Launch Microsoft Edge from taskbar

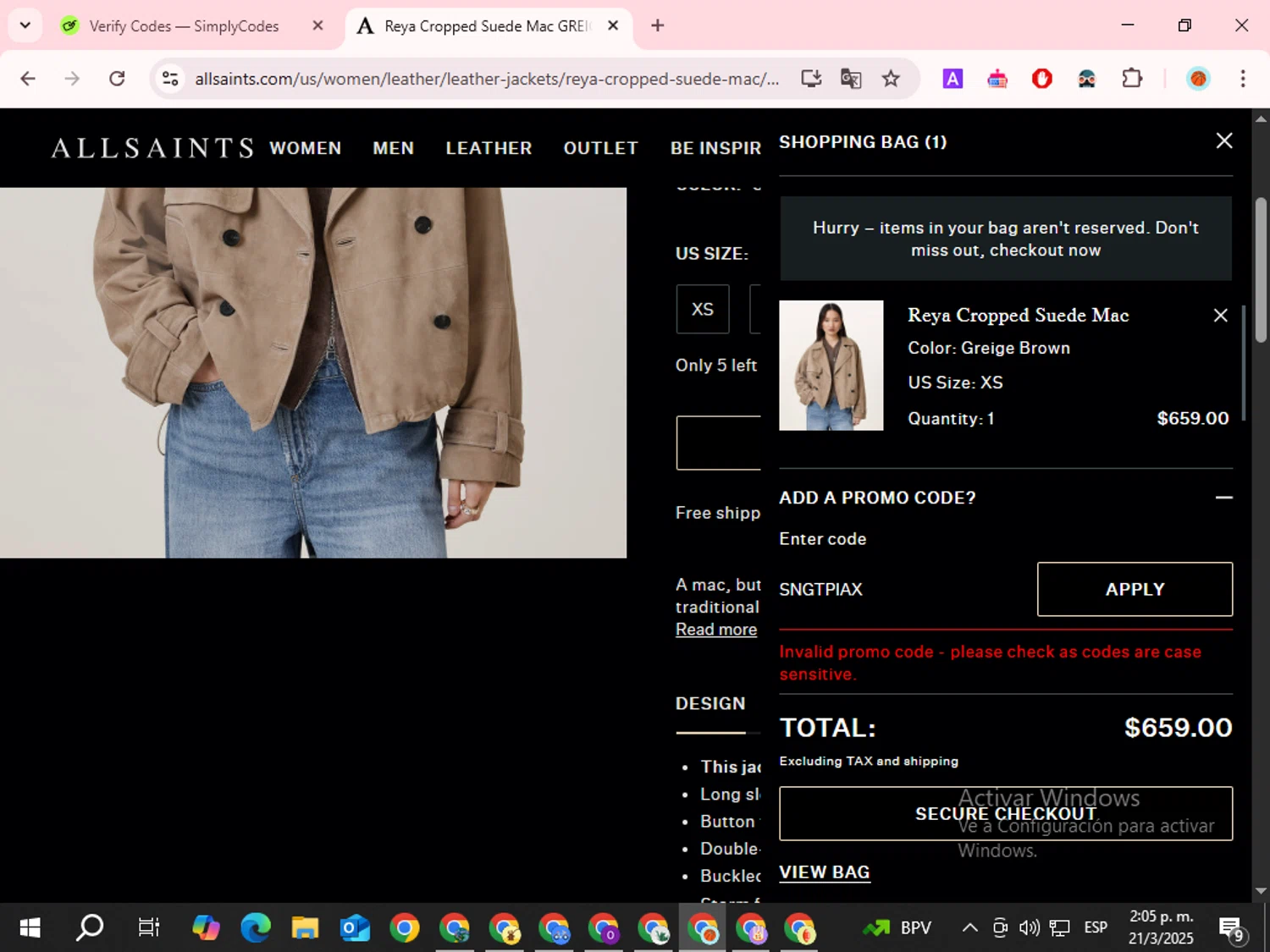(x=255, y=928)
